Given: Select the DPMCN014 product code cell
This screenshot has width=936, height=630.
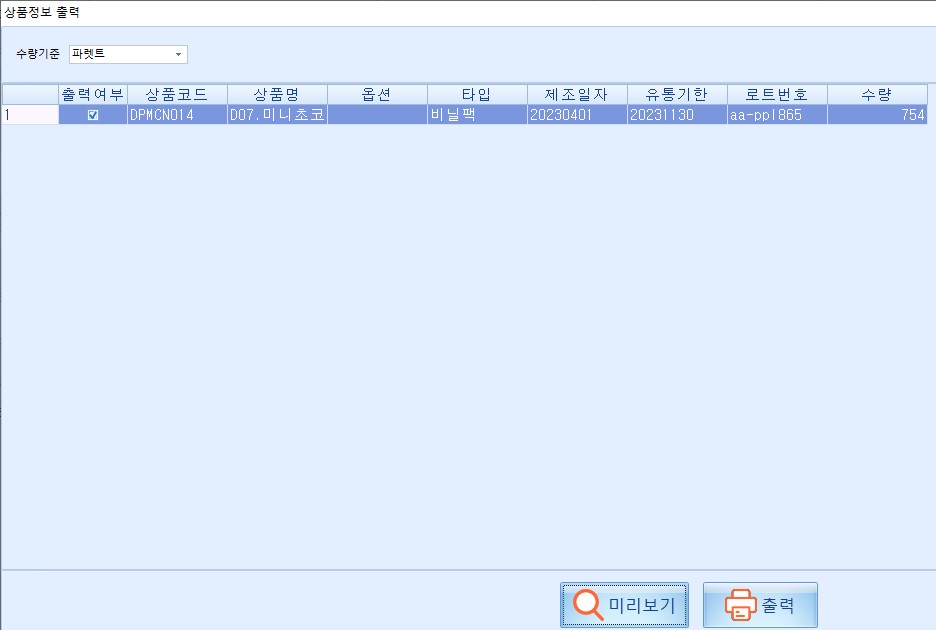Looking at the screenshot, I should pyautogui.click(x=177, y=115).
